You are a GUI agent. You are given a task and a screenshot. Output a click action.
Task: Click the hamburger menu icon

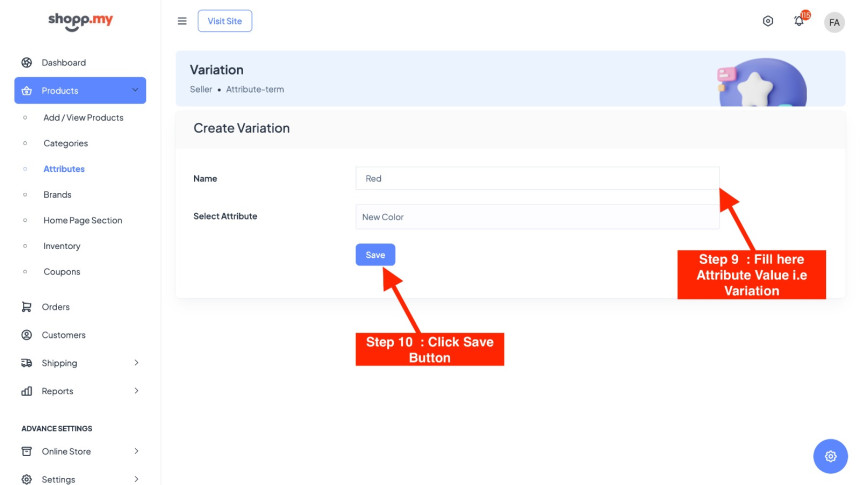pyautogui.click(x=182, y=21)
